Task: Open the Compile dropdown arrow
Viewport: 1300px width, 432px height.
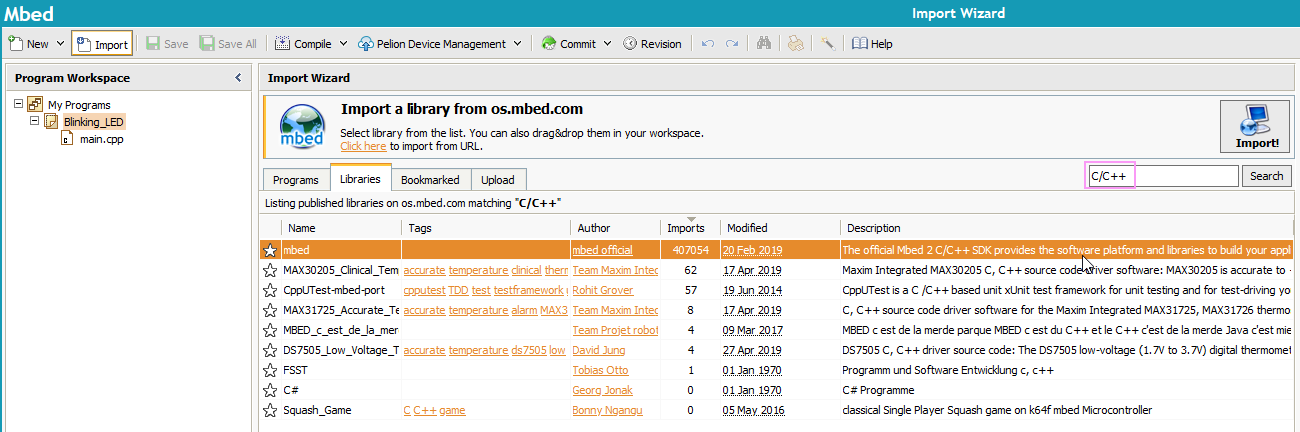Action: 343,44
